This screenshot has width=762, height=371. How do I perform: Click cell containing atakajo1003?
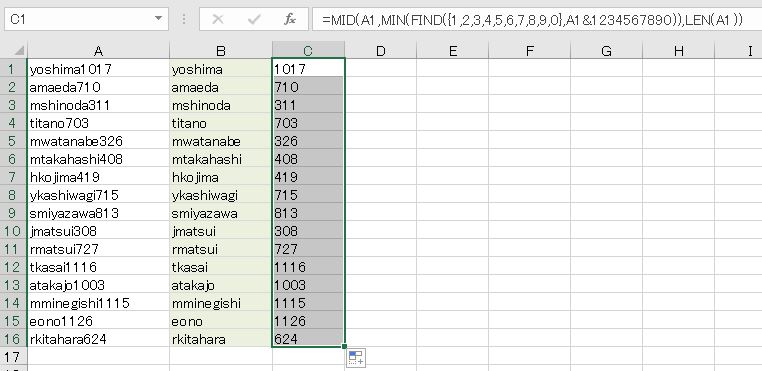tap(98, 285)
